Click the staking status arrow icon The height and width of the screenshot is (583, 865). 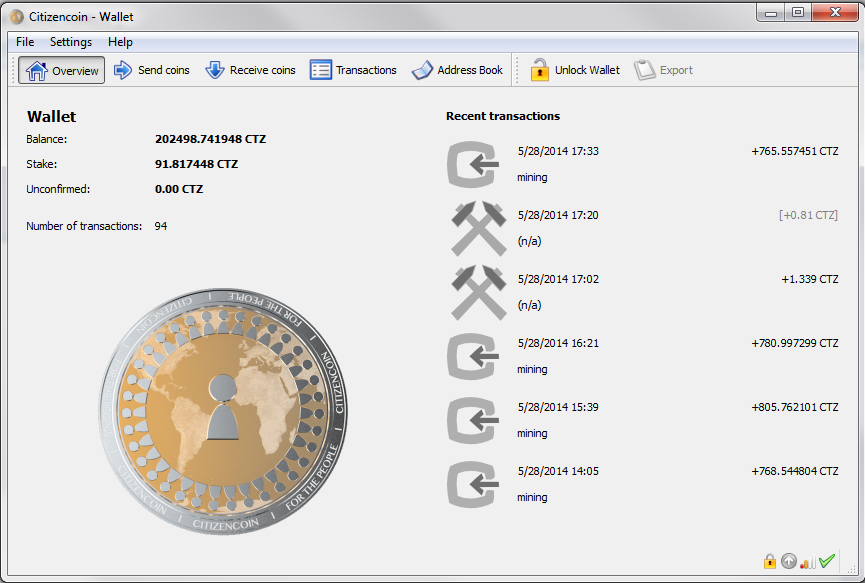point(789,561)
